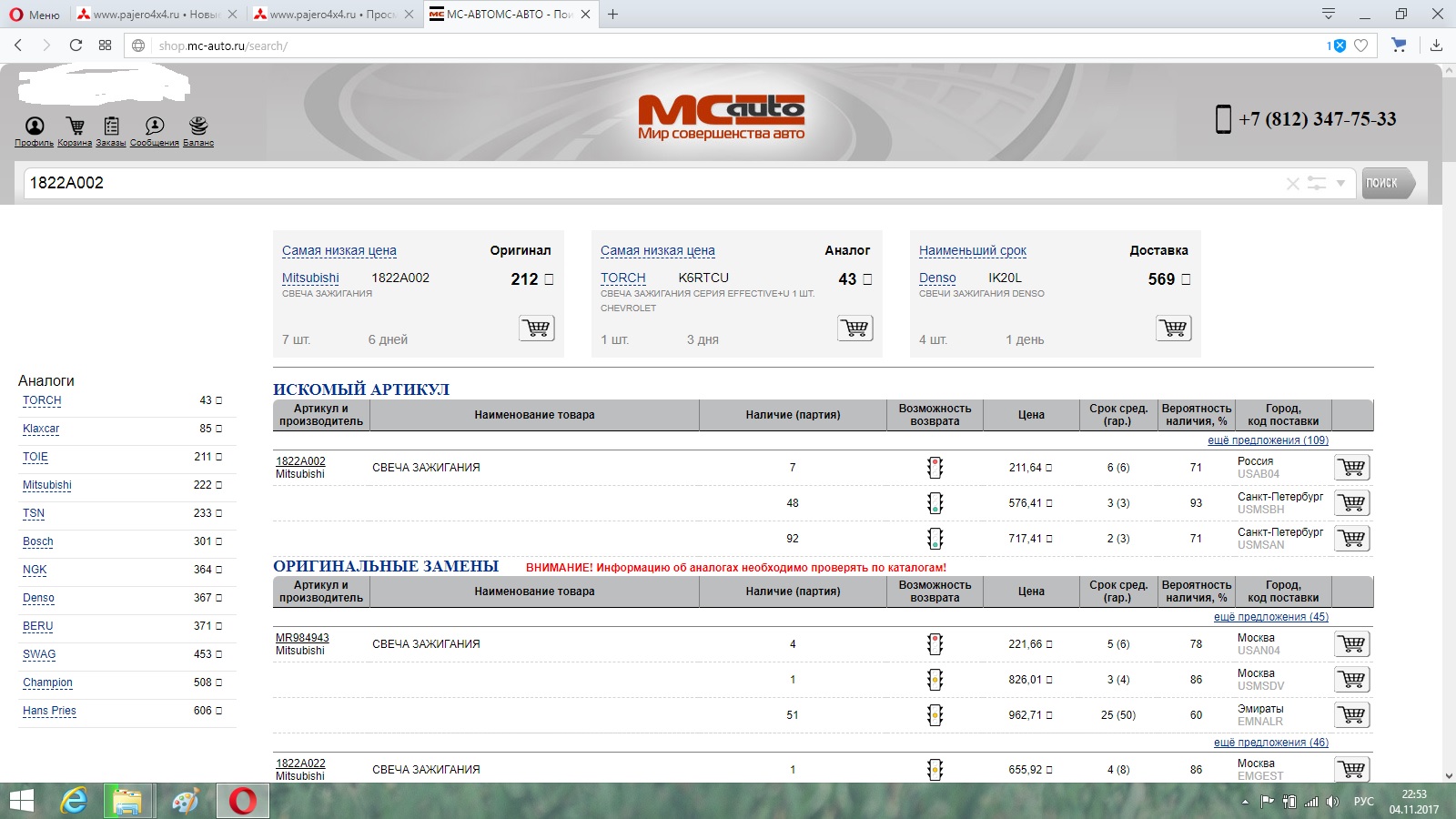Open the Профиль account icon
Screen dimensions: 1456x819
pos(35,126)
